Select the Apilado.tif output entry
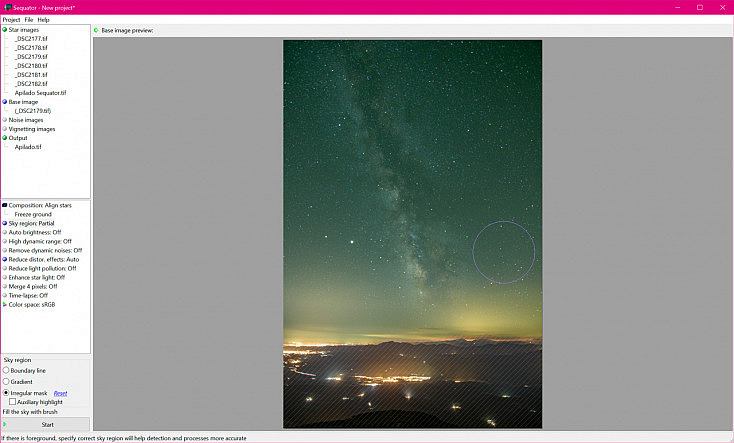Screen dimensions: 734x443 (x=28, y=147)
